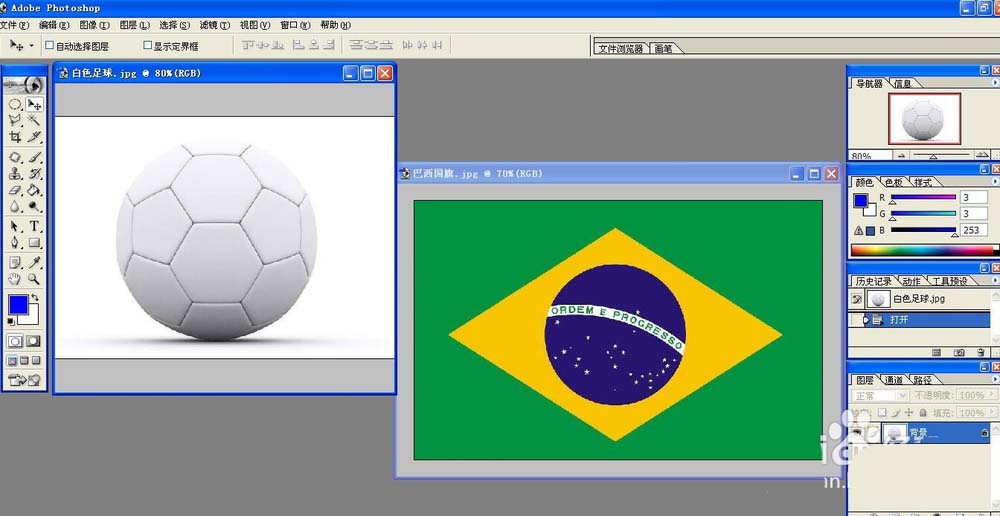Swap foreground and background colors arrow
This screenshot has width=1000, height=516.
point(34,297)
